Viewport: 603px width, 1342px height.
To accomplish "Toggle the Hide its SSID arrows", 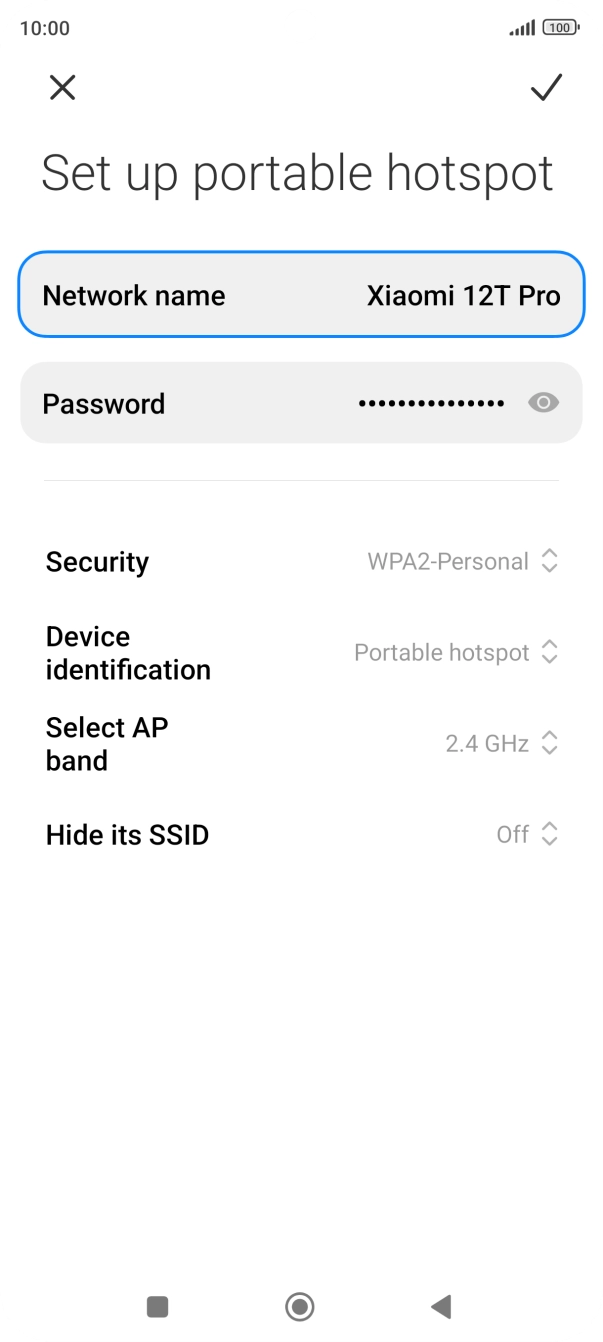I will click(x=549, y=834).
